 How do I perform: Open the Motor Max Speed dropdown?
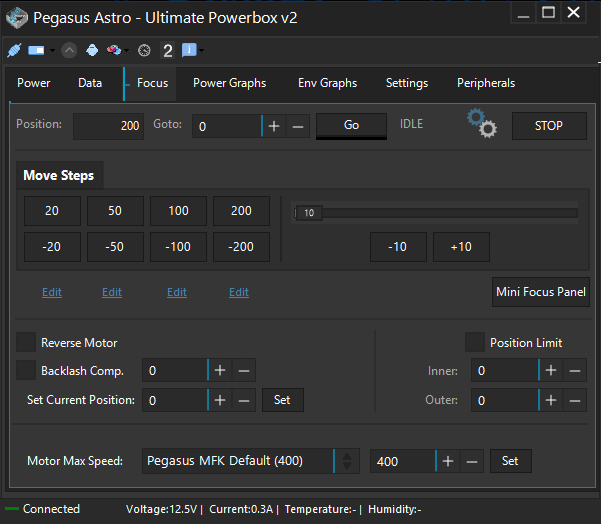click(x=251, y=461)
